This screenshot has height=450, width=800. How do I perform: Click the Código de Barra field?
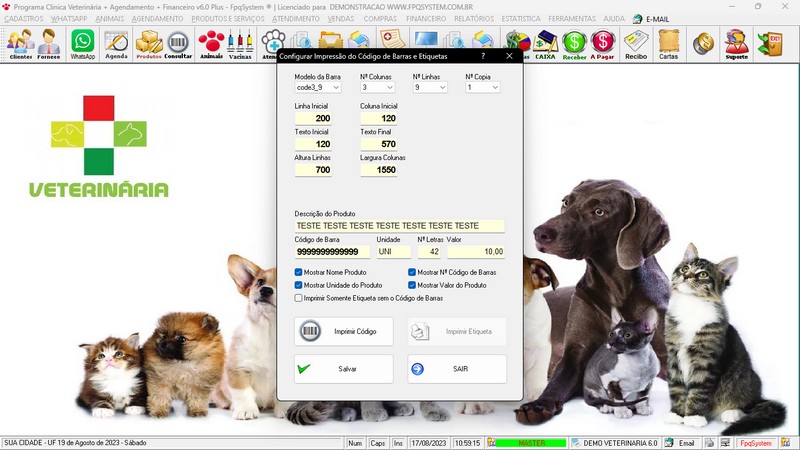point(333,252)
